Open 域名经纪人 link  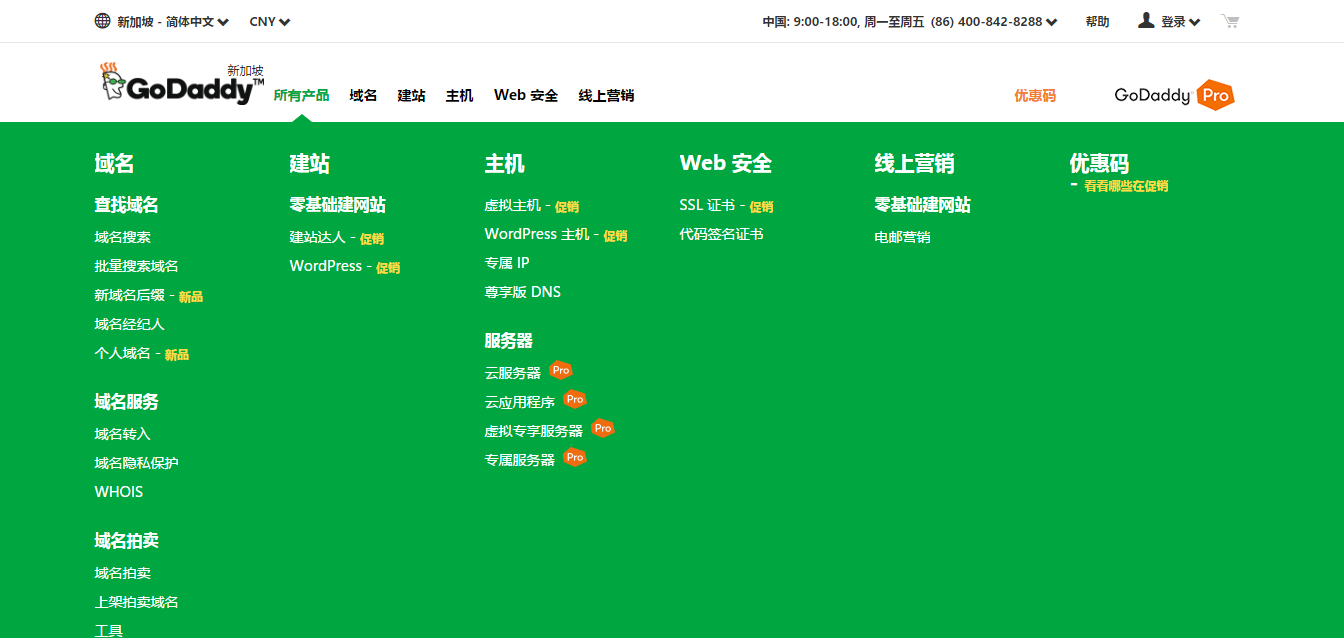[130, 325]
